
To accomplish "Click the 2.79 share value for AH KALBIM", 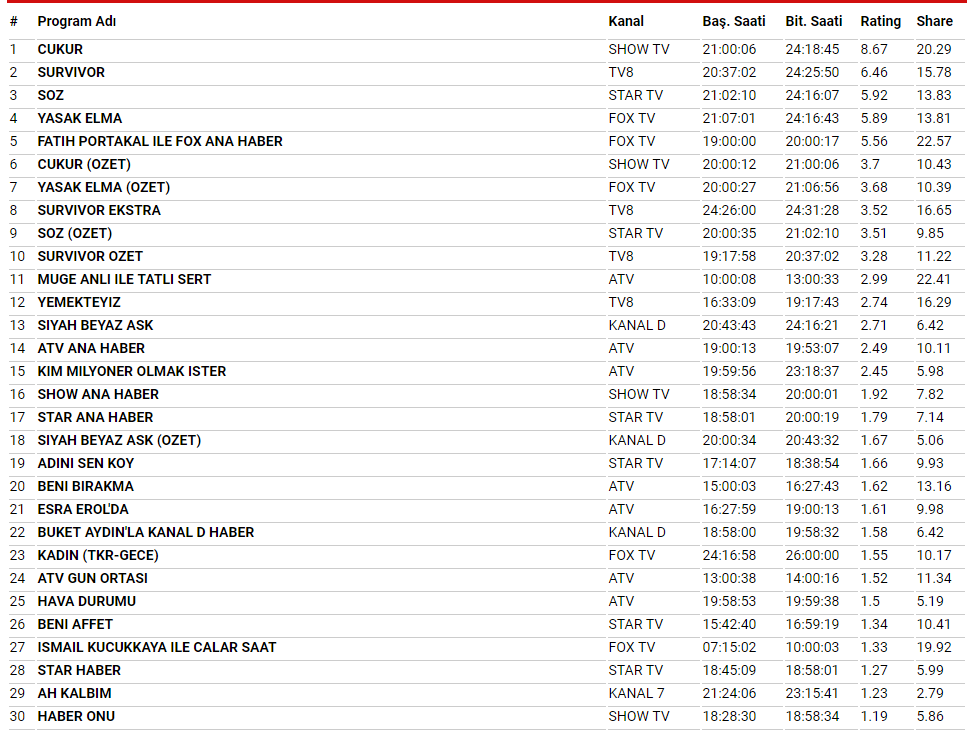I will pyautogui.click(x=930, y=693).
